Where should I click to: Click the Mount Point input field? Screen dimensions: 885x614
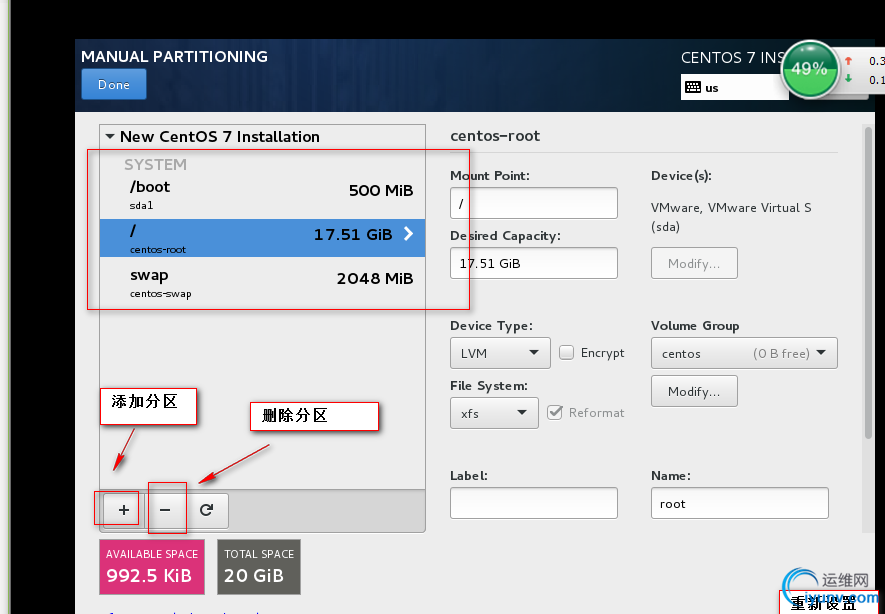534,203
